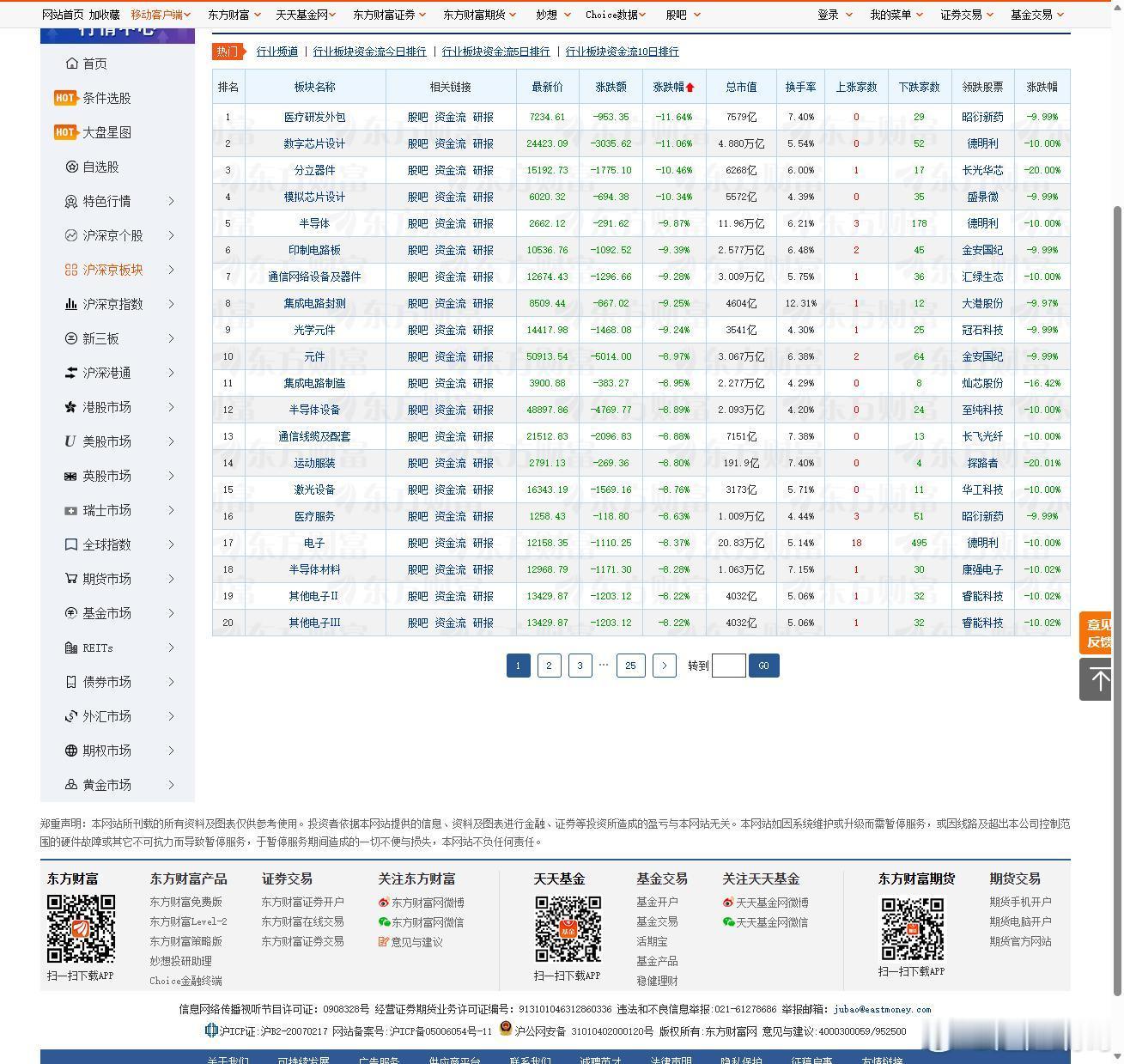Click the 基金市场 sidebar icon

(71, 613)
